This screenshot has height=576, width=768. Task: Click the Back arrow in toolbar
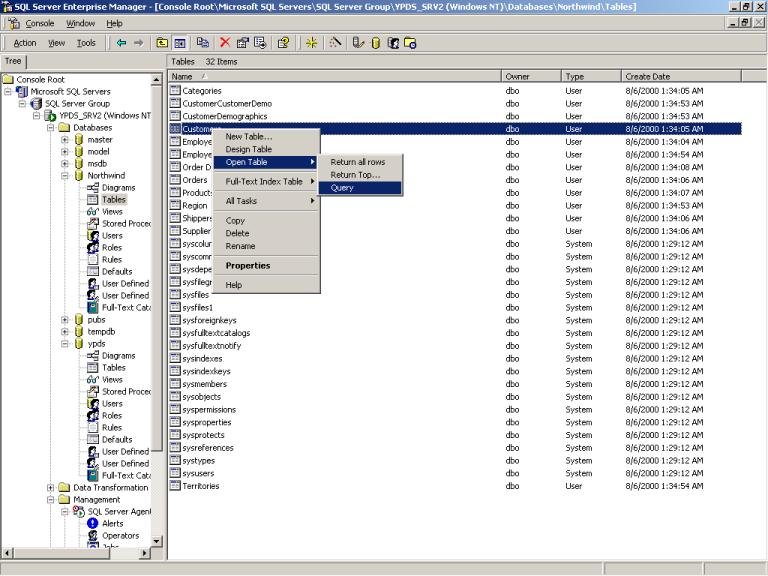click(121, 43)
